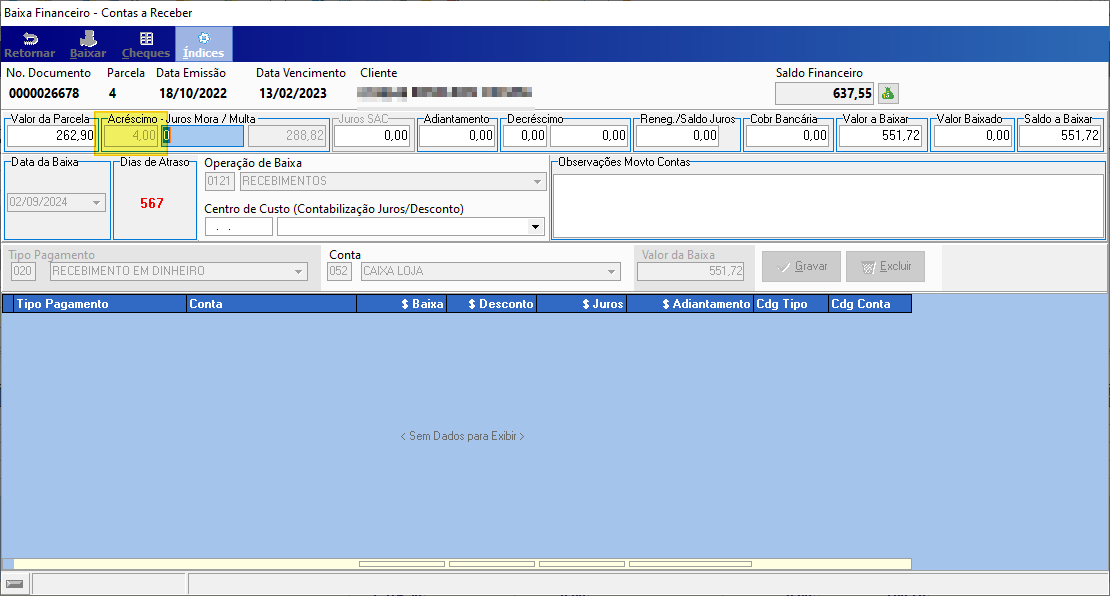Click the Valor da Baixa field
The width and height of the screenshot is (1110, 596).
pos(691,271)
